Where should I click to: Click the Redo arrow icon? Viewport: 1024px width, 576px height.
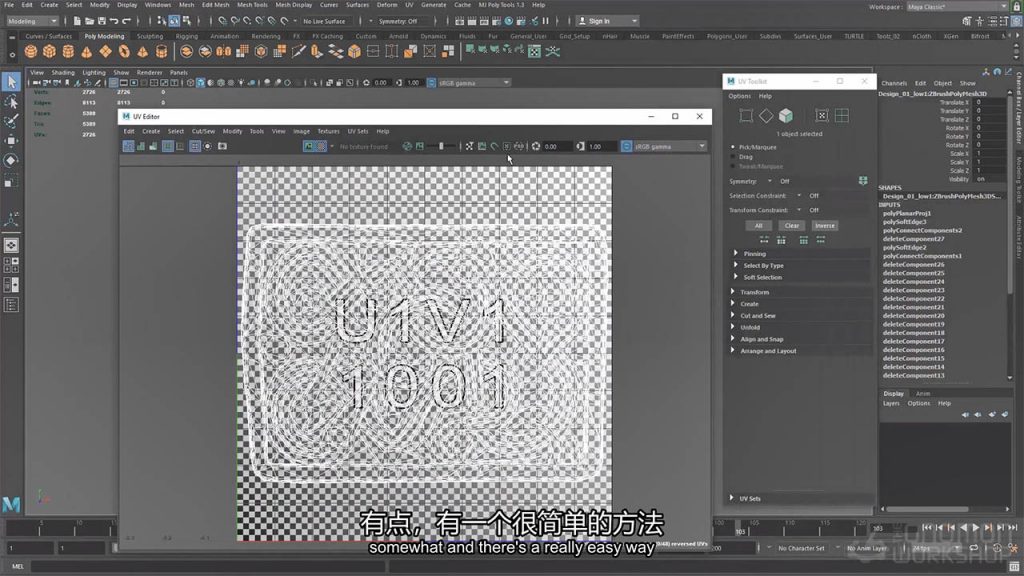[x=126, y=21]
